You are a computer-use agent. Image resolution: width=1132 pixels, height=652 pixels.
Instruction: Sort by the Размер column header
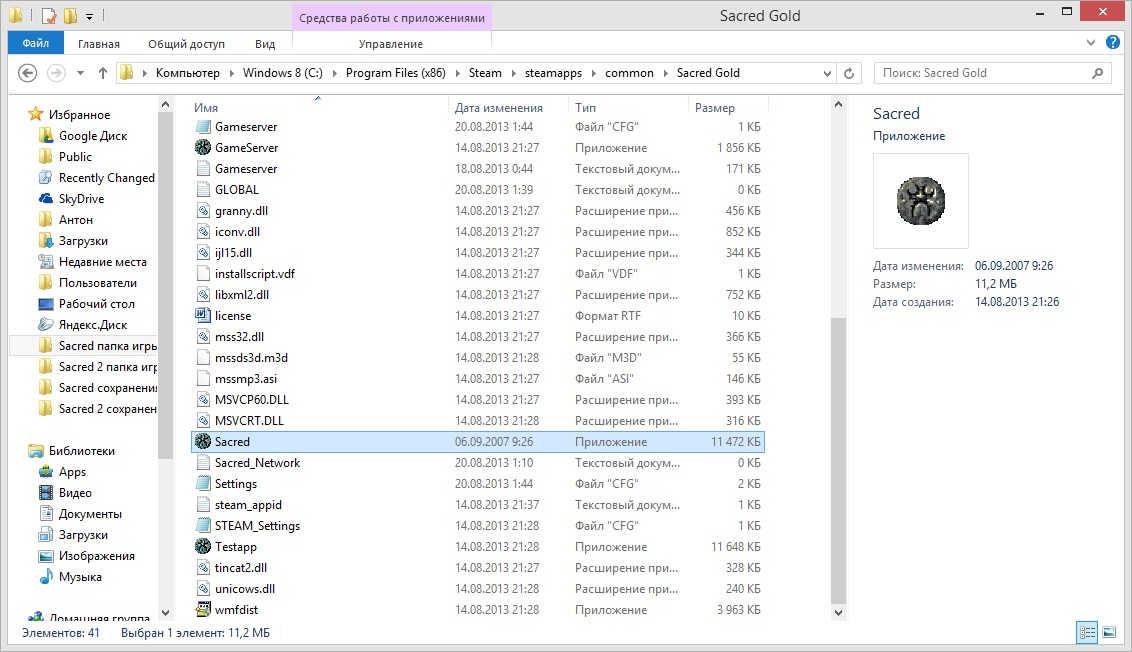point(715,108)
